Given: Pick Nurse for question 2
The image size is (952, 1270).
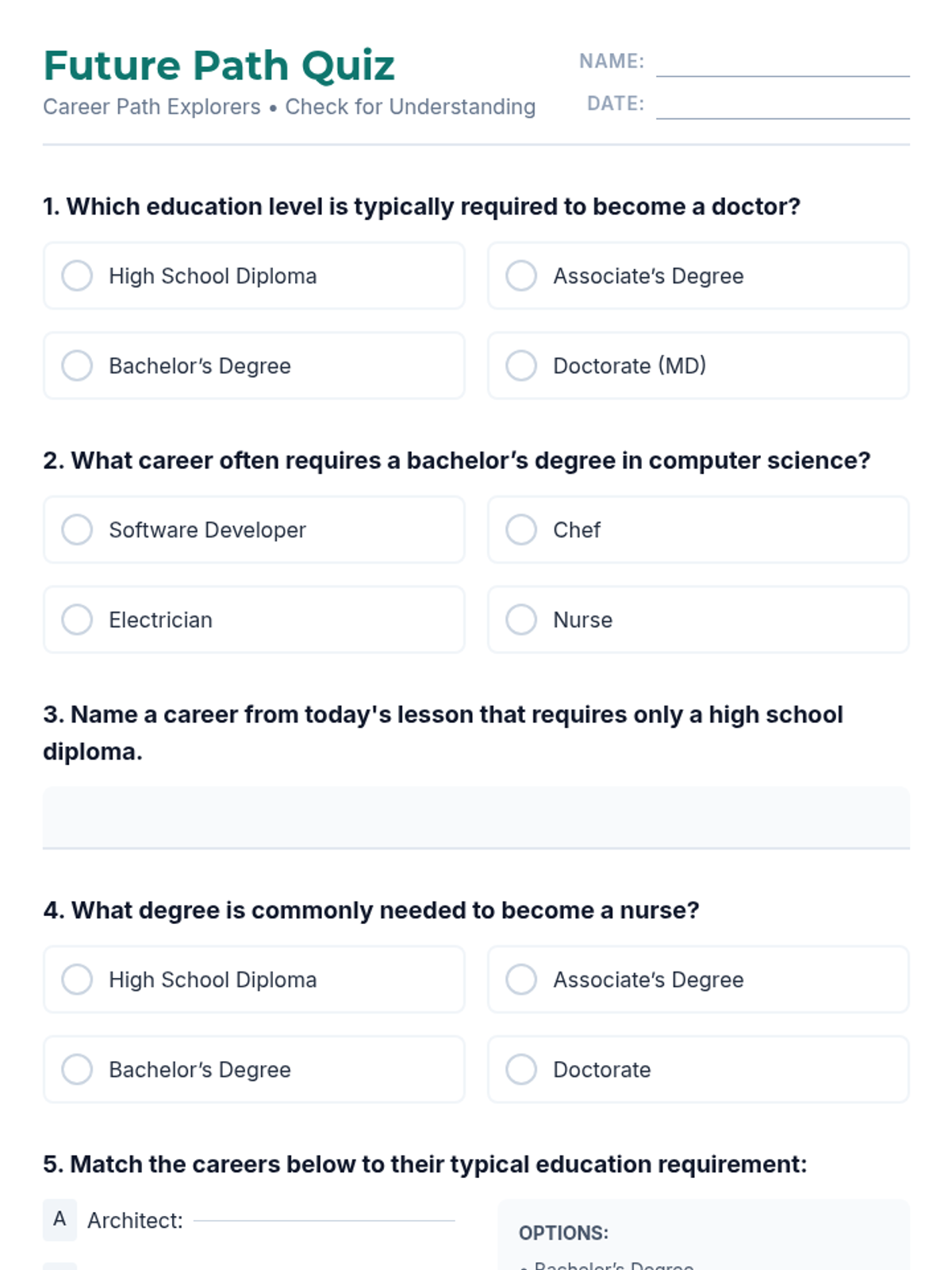Looking at the screenshot, I should click(521, 620).
